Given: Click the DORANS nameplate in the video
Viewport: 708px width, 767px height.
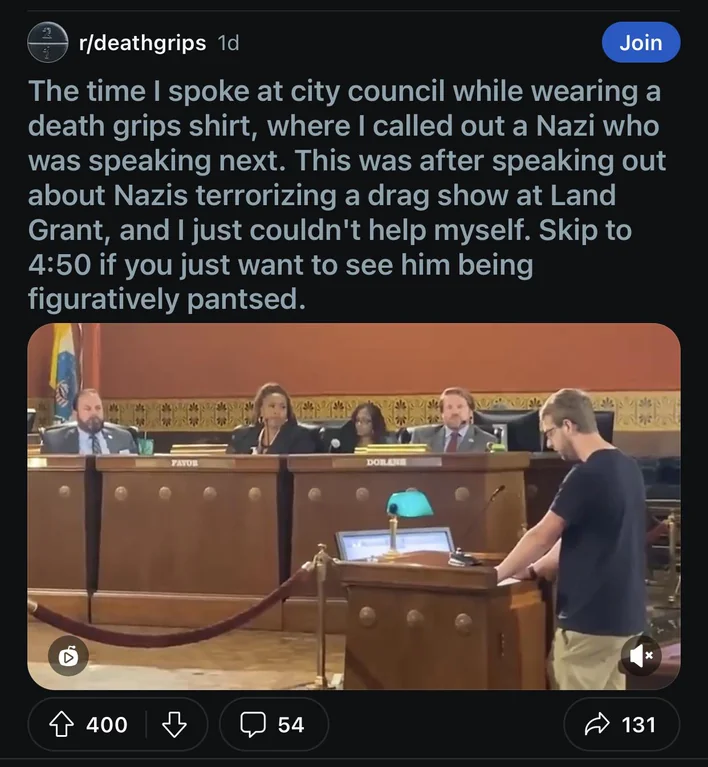Looking at the screenshot, I should (386, 462).
